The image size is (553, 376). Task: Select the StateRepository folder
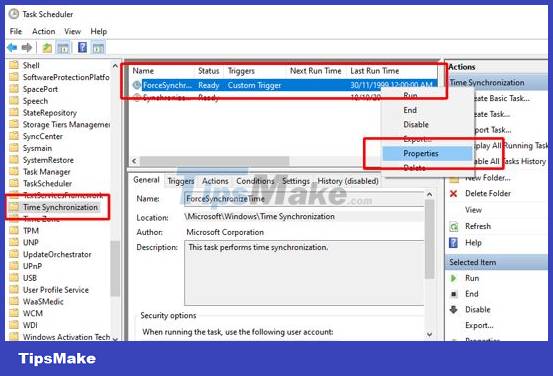[50, 113]
